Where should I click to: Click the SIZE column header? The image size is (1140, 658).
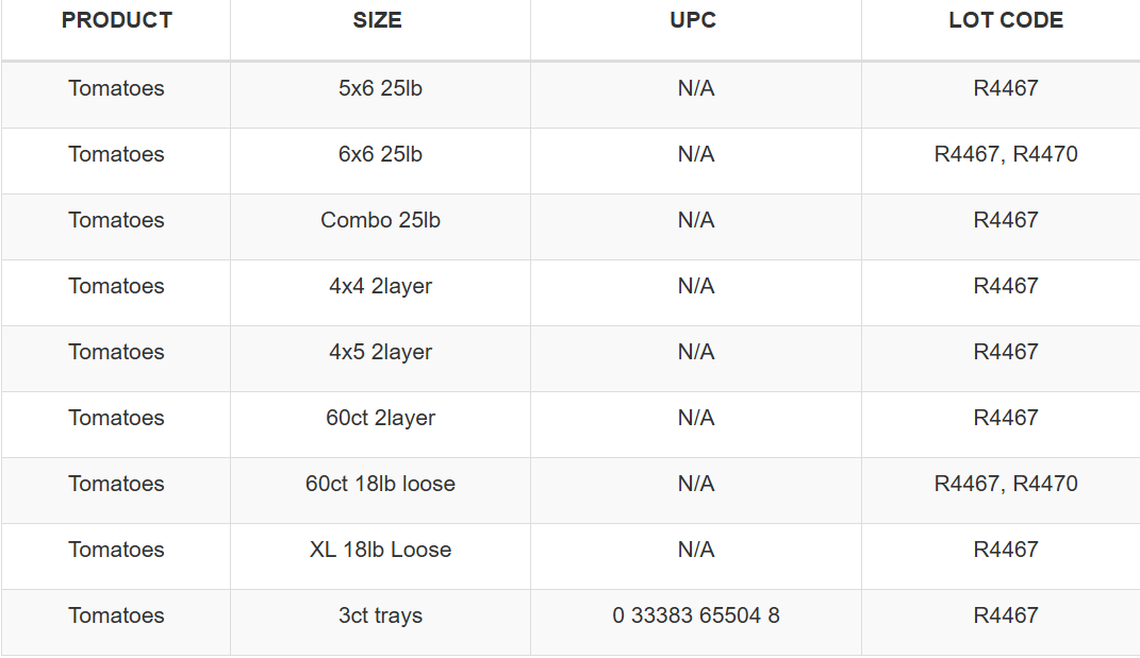378,21
